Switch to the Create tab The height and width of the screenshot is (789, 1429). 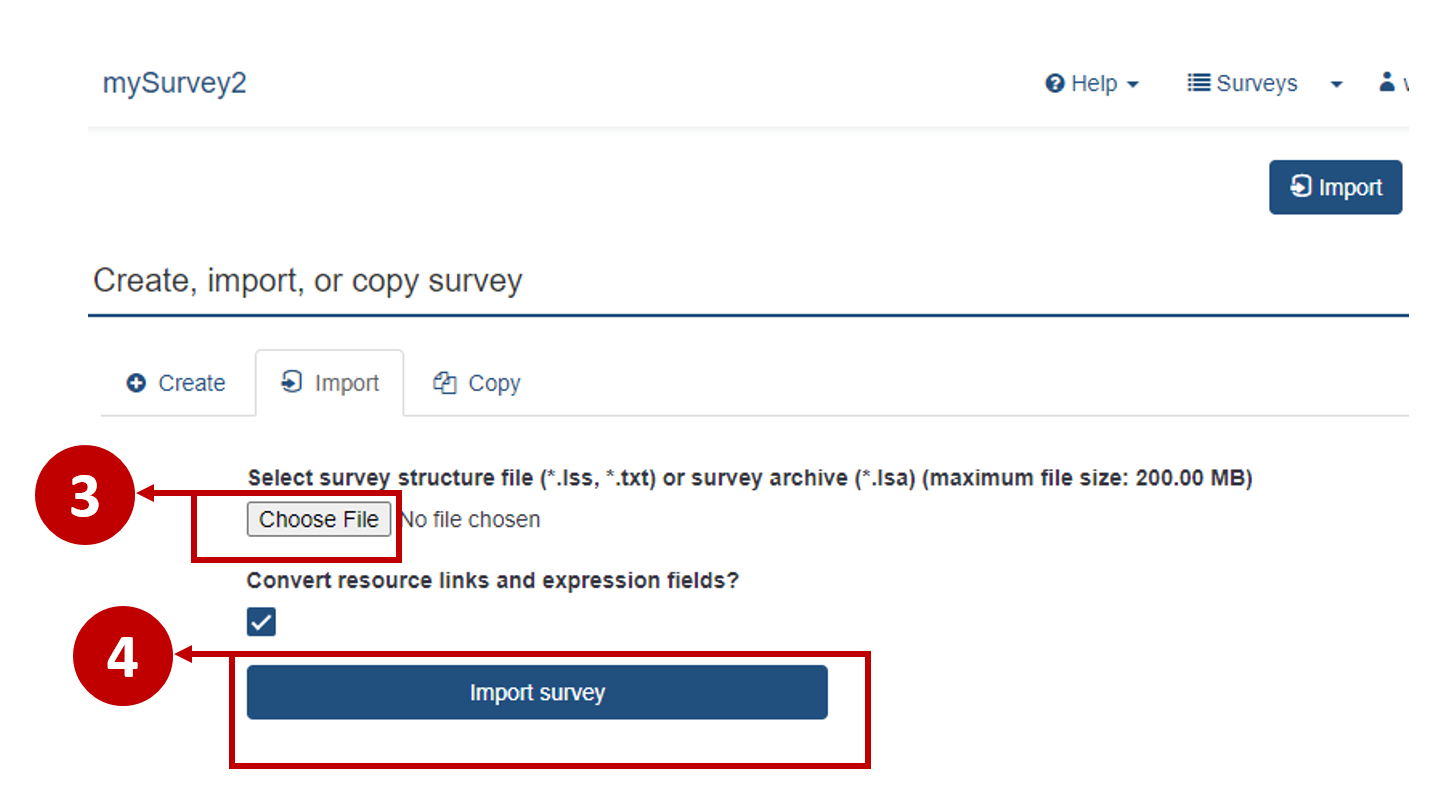[x=176, y=382]
